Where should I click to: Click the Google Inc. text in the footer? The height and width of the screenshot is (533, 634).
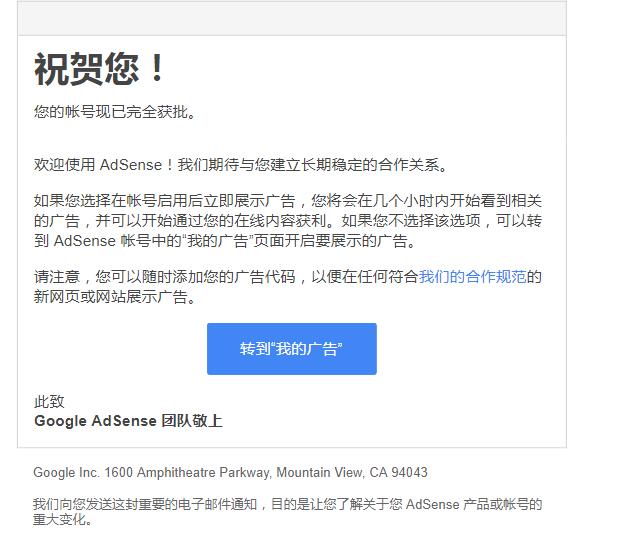[66, 472]
